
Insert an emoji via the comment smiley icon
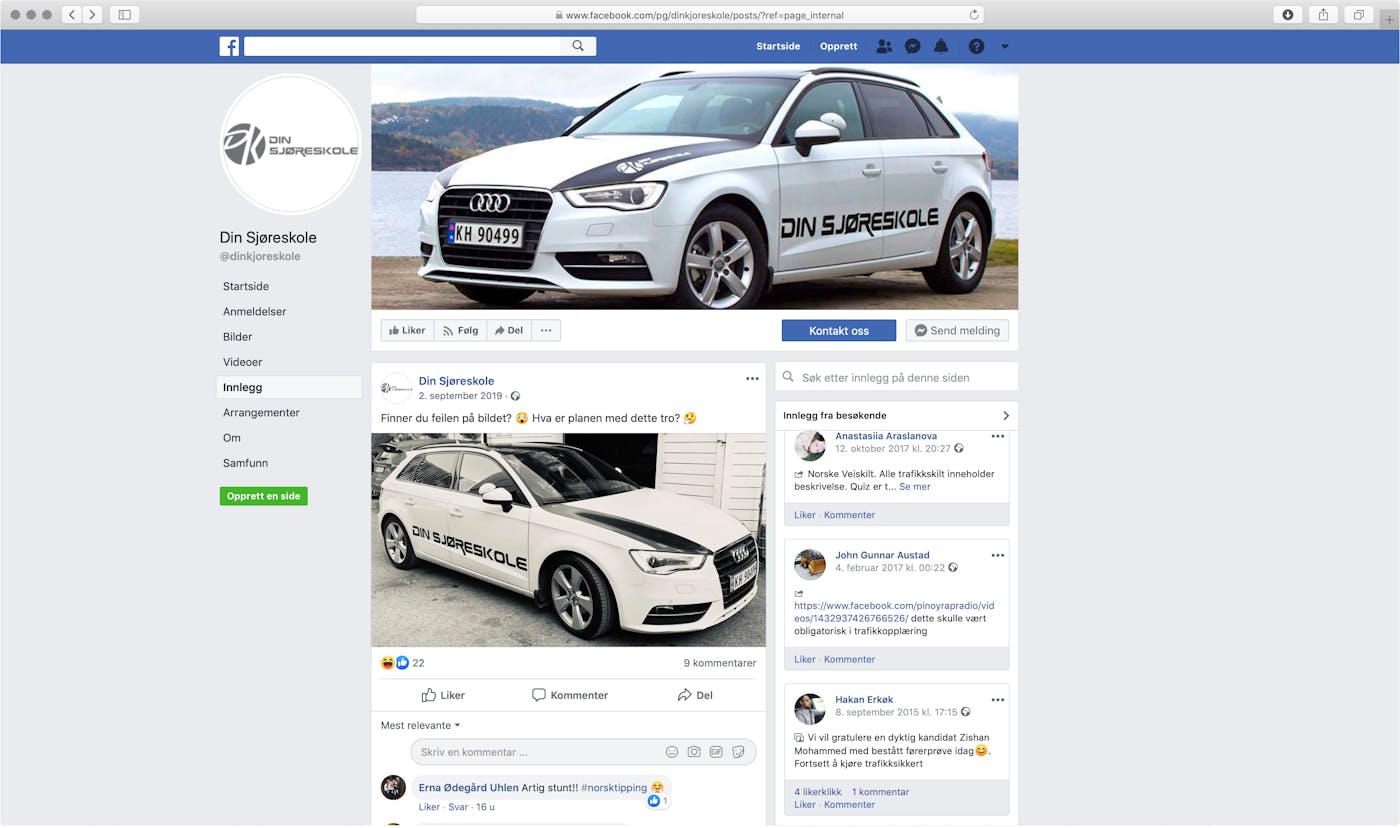coord(672,752)
